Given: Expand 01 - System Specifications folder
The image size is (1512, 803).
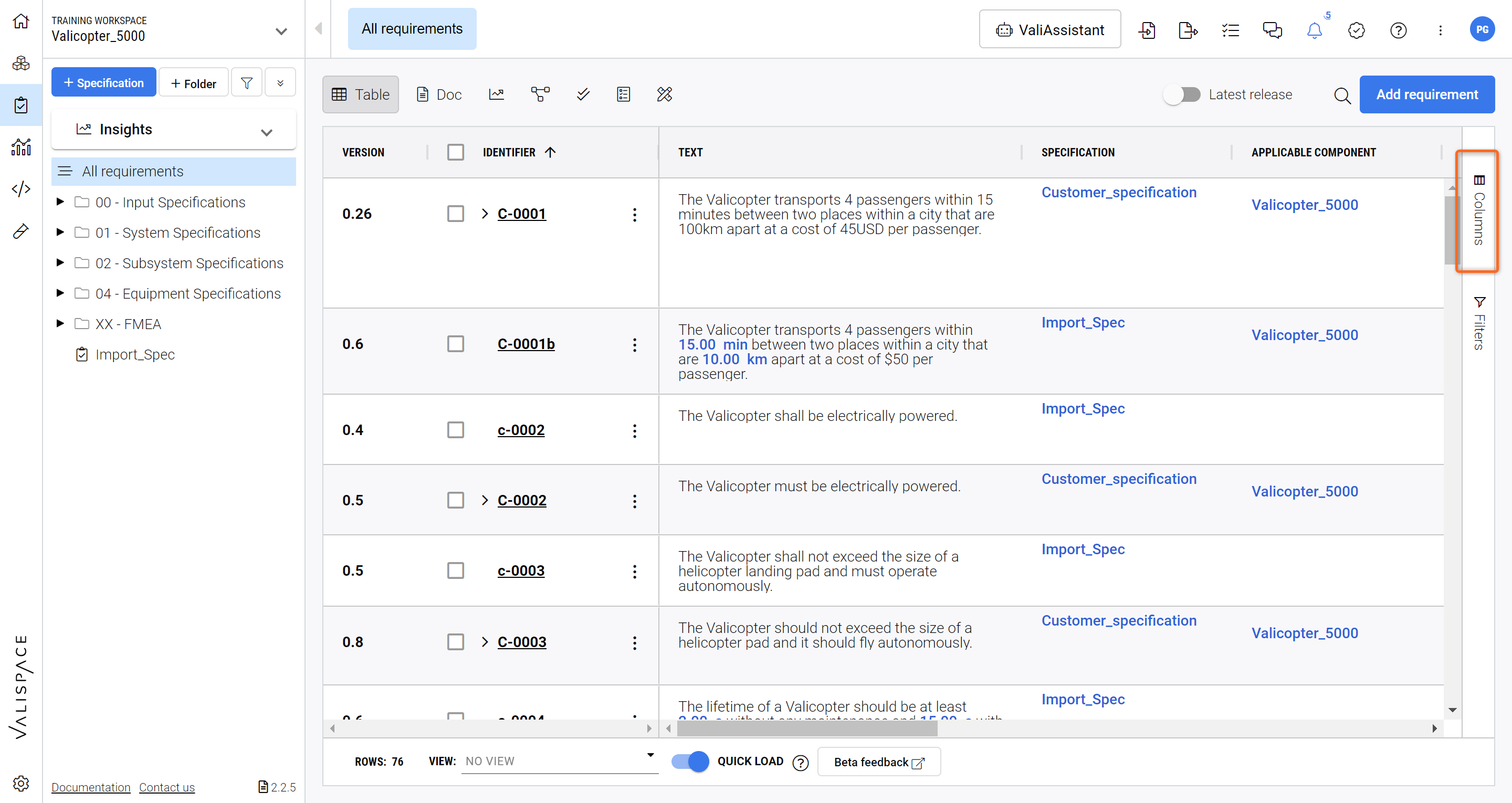Looking at the screenshot, I should click(60, 233).
